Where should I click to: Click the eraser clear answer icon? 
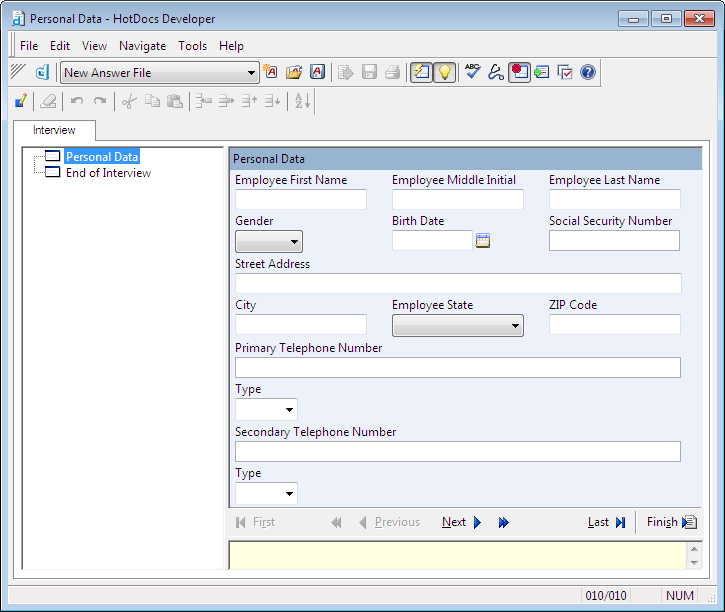[48, 101]
